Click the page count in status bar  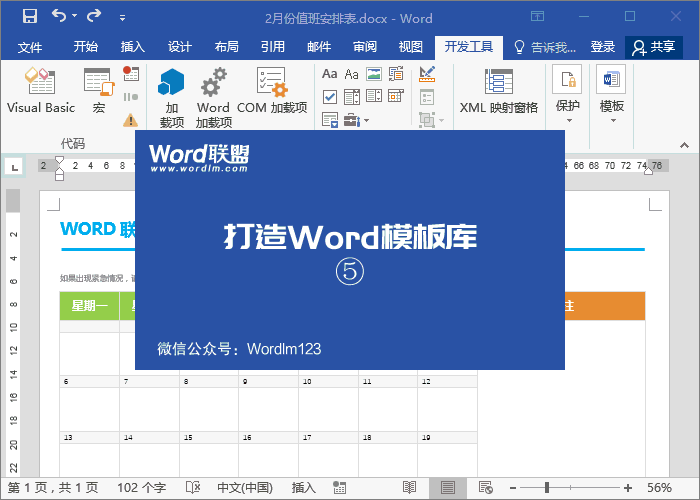pos(53,488)
